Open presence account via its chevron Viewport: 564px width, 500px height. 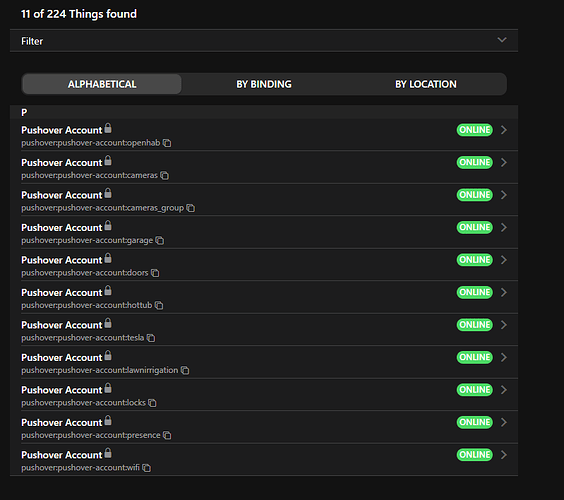[504, 422]
